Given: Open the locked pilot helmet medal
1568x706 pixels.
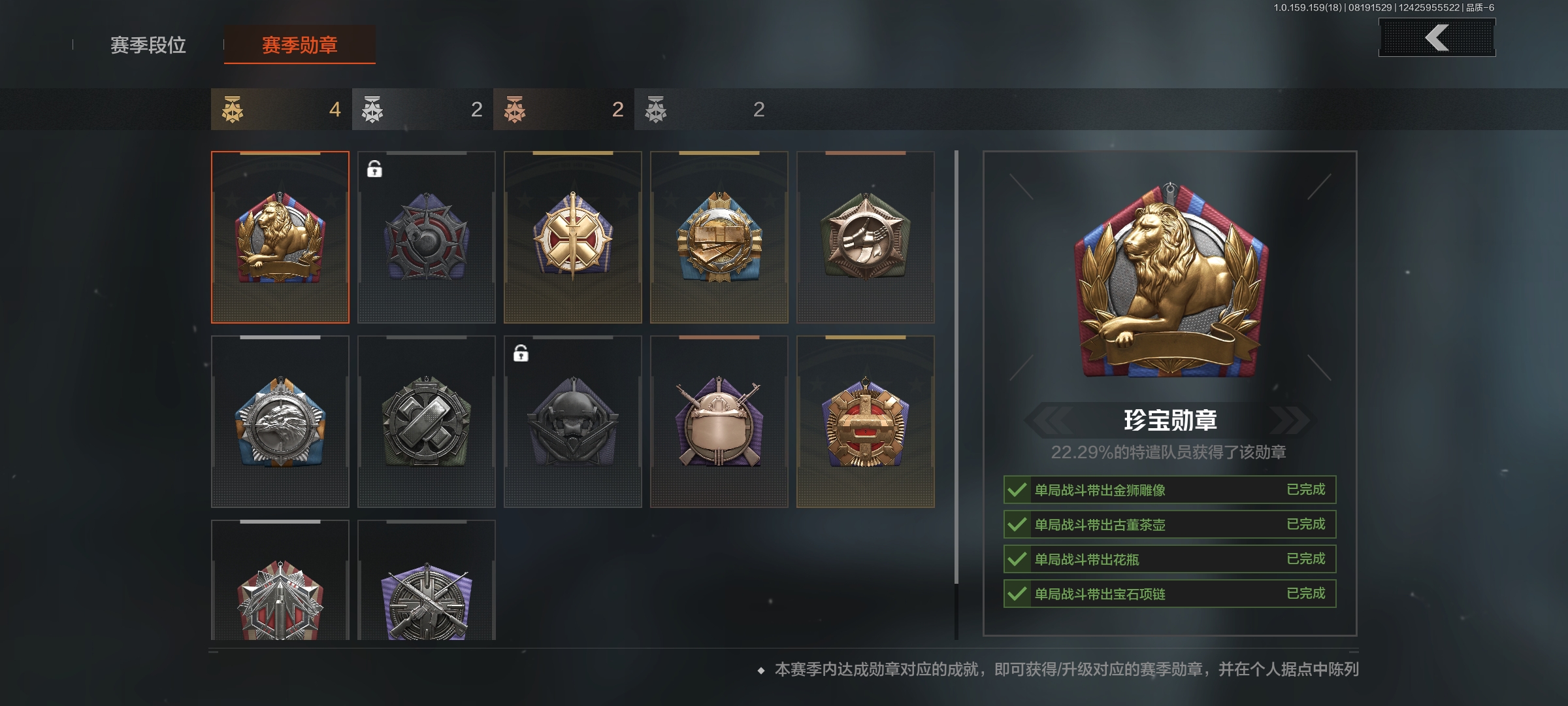Looking at the screenshot, I should coord(572,422).
